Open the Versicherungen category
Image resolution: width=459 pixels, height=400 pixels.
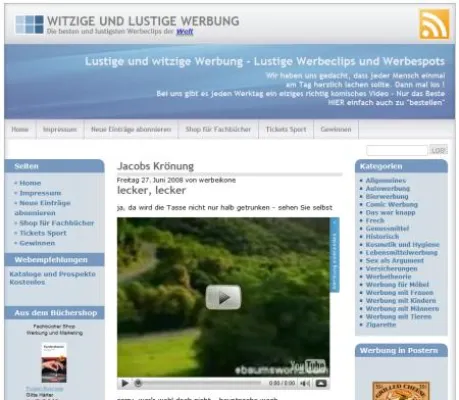tap(391, 268)
